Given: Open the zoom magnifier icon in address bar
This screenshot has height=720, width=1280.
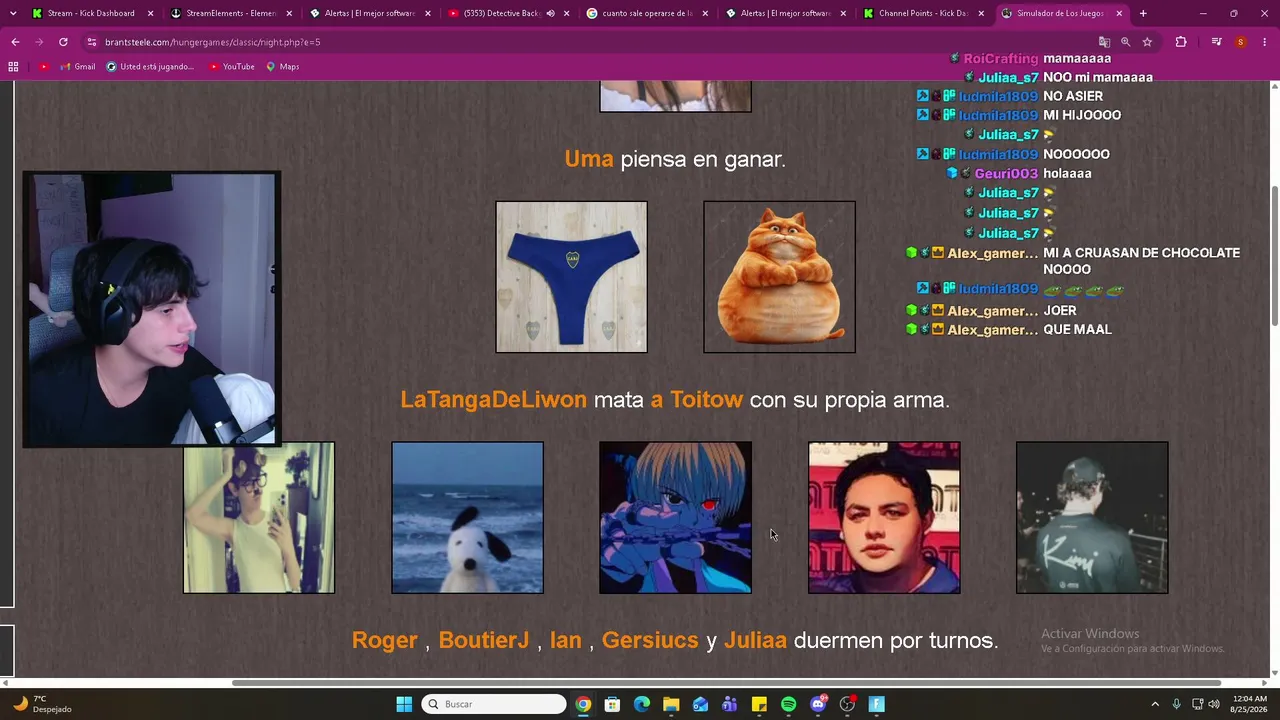Looking at the screenshot, I should coord(1125,42).
